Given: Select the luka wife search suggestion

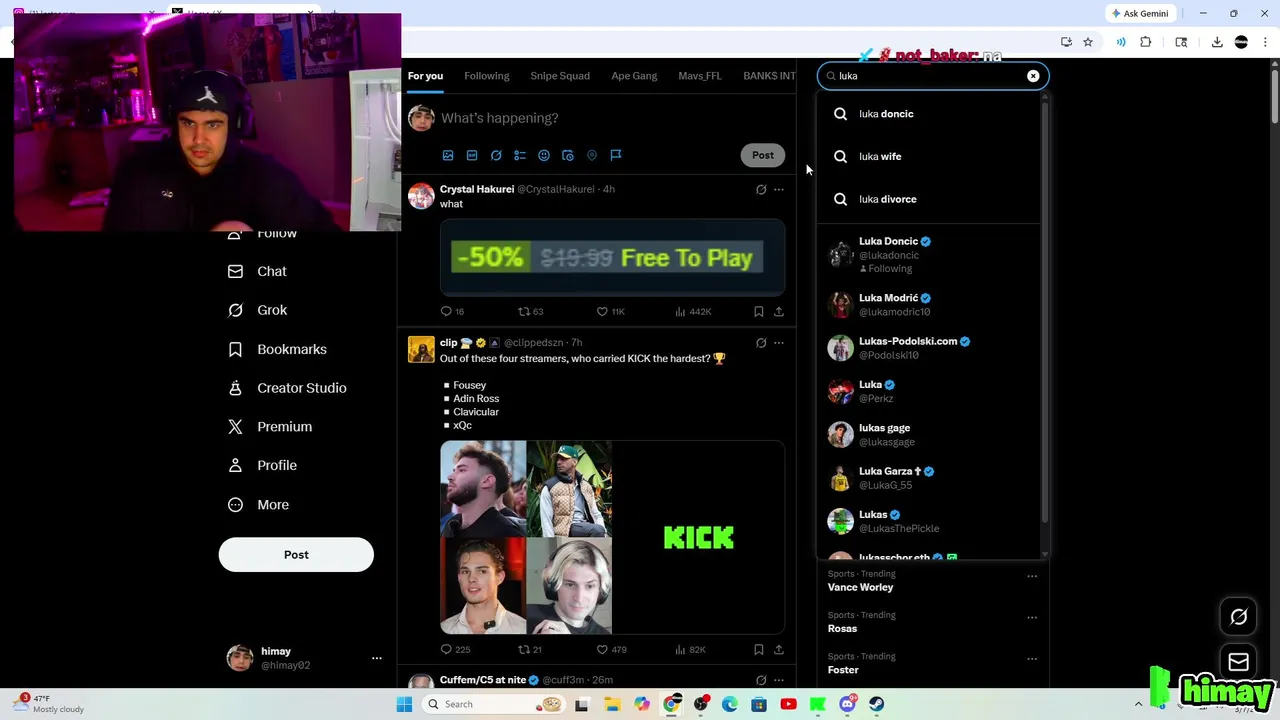Looking at the screenshot, I should (x=930, y=156).
